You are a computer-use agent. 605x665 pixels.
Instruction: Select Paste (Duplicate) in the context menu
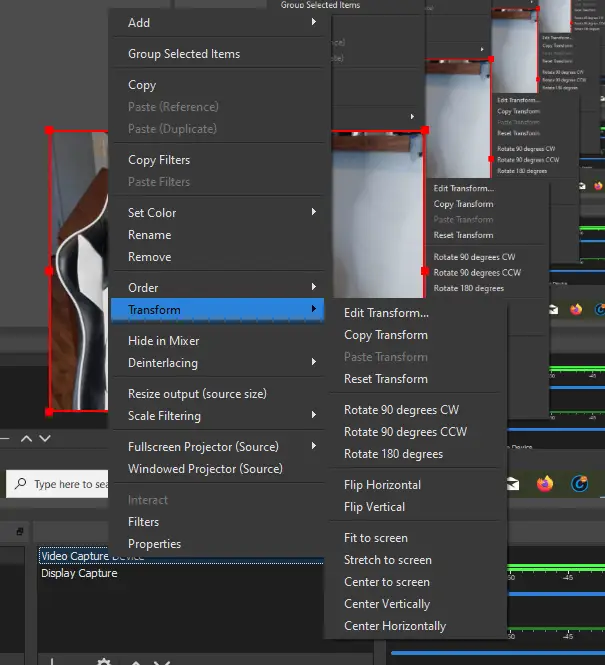[x=217, y=129]
